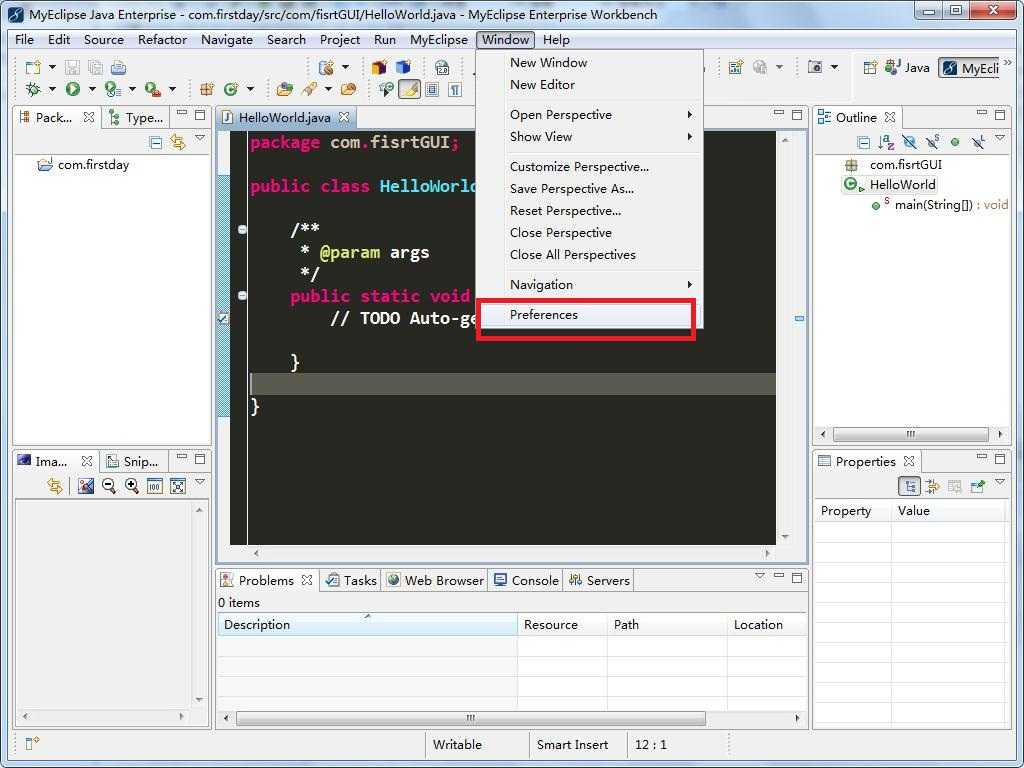Click Outline panel horizontal scrollbar
Screen dimensions: 1024x768
[910, 434]
